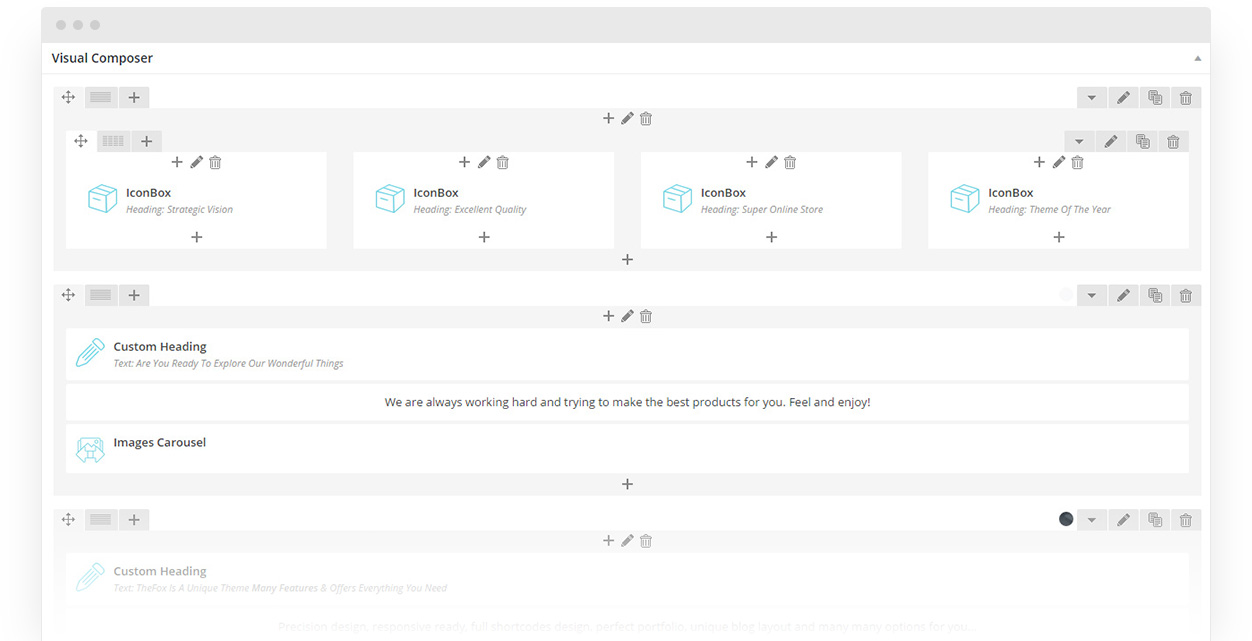Append element below Super Online Store
Viewport: 1252px width, 641px height.
[x=771, y=237]
